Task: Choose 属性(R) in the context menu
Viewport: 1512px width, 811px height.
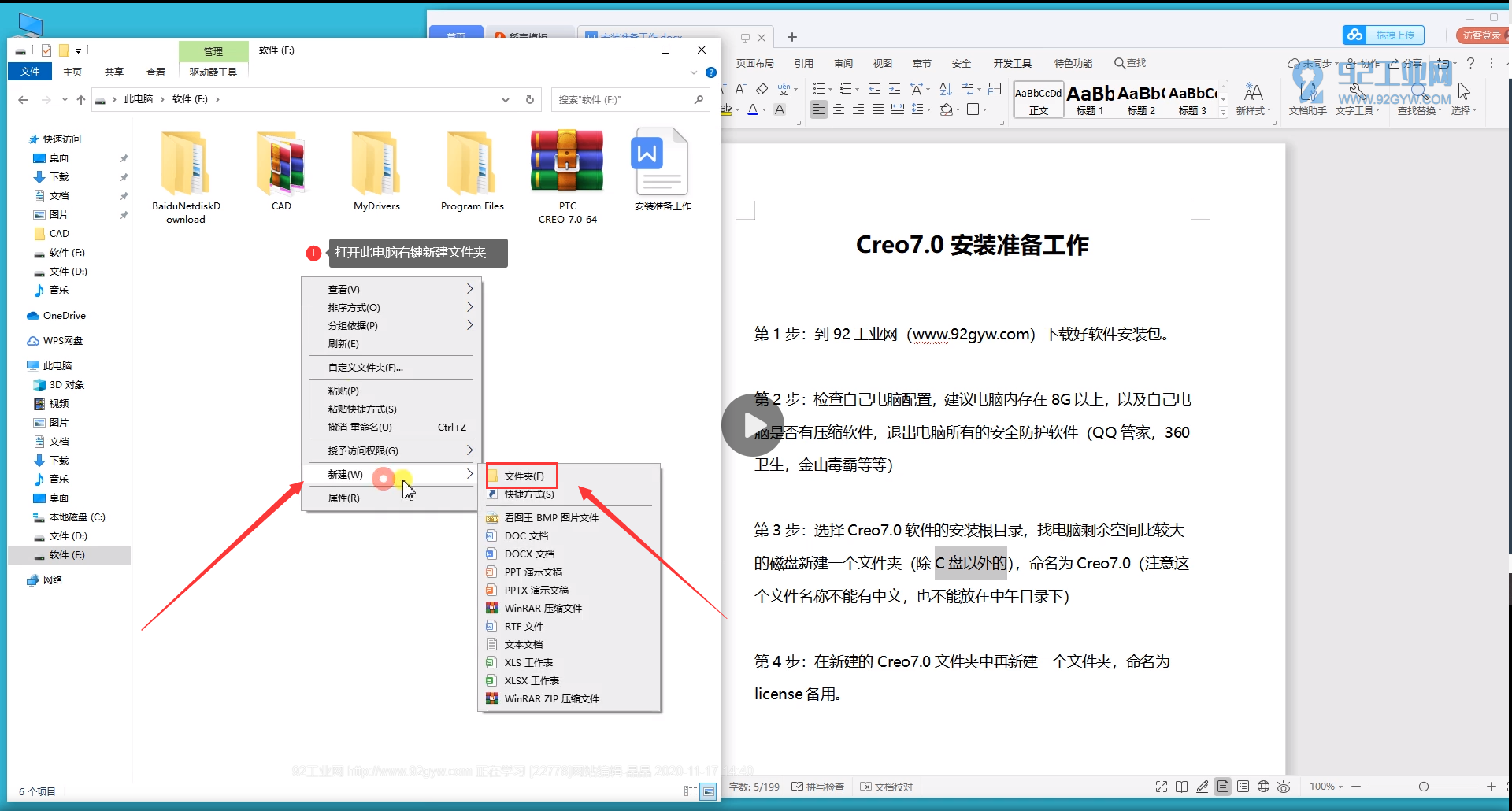Action: pyautogui.click(x=390, y=498)
